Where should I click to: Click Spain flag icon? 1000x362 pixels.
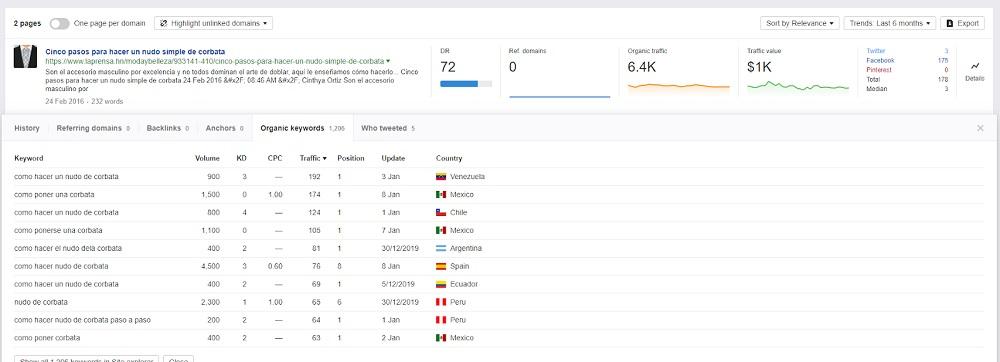pyautogui.click(x=441, y=266)
